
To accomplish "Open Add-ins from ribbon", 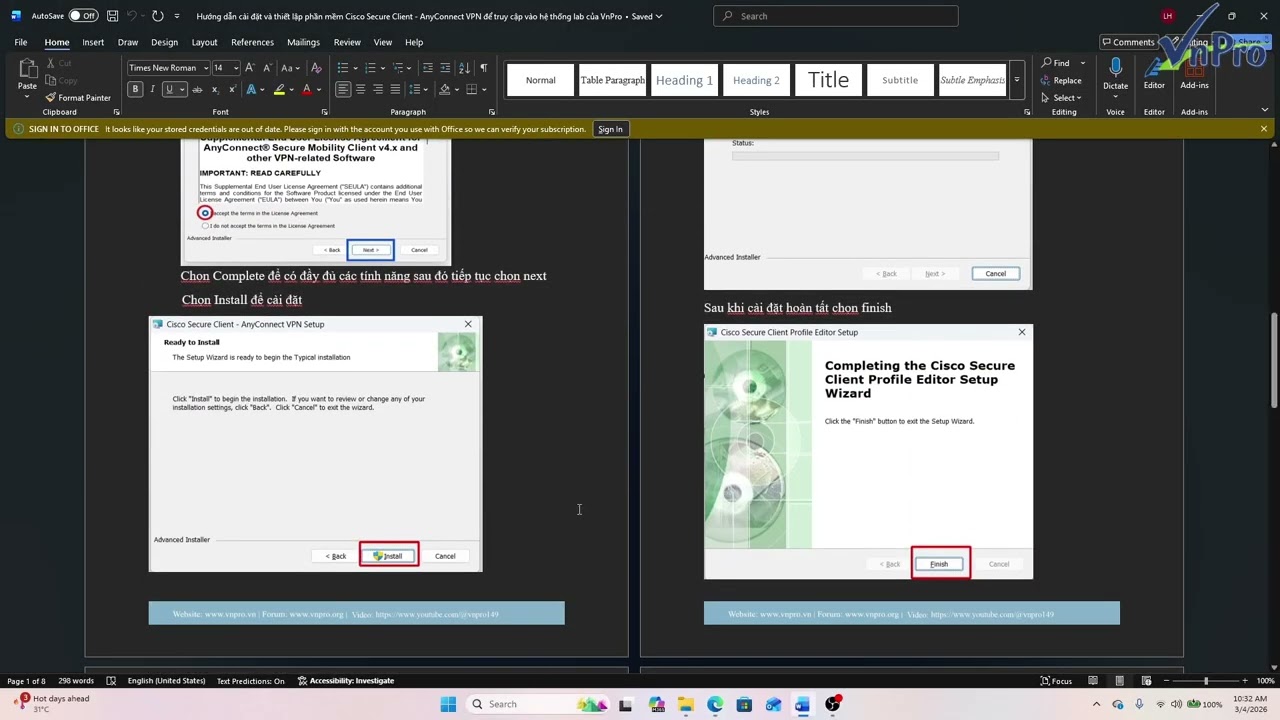I will (1194, 74).
